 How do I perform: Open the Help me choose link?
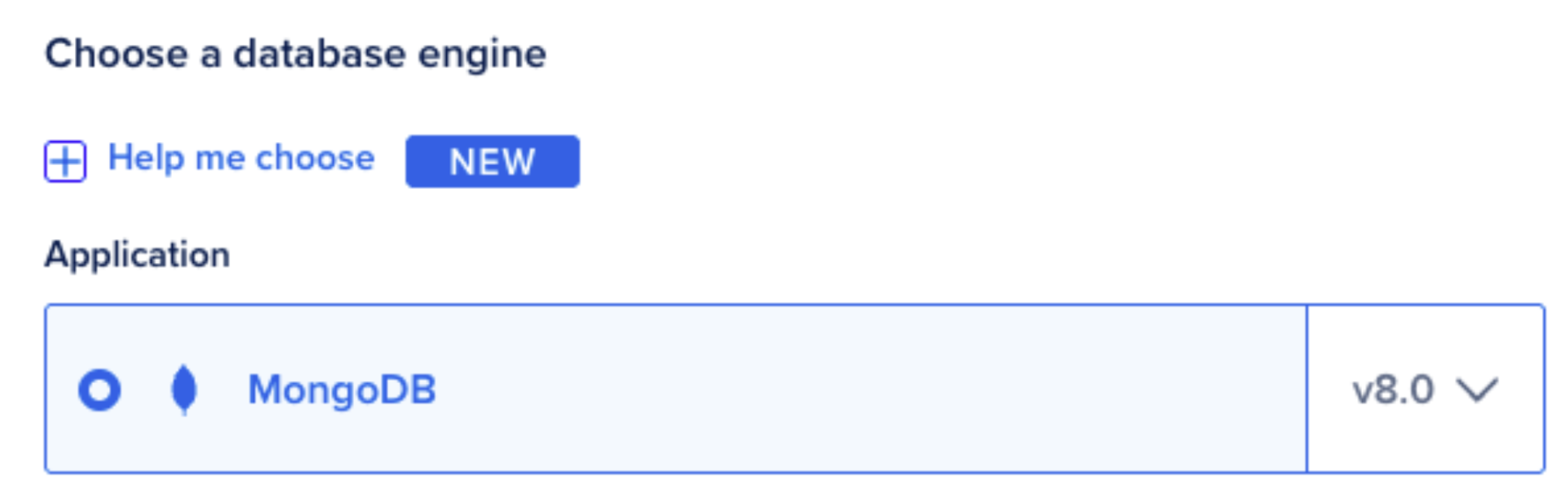coord(241,158)
